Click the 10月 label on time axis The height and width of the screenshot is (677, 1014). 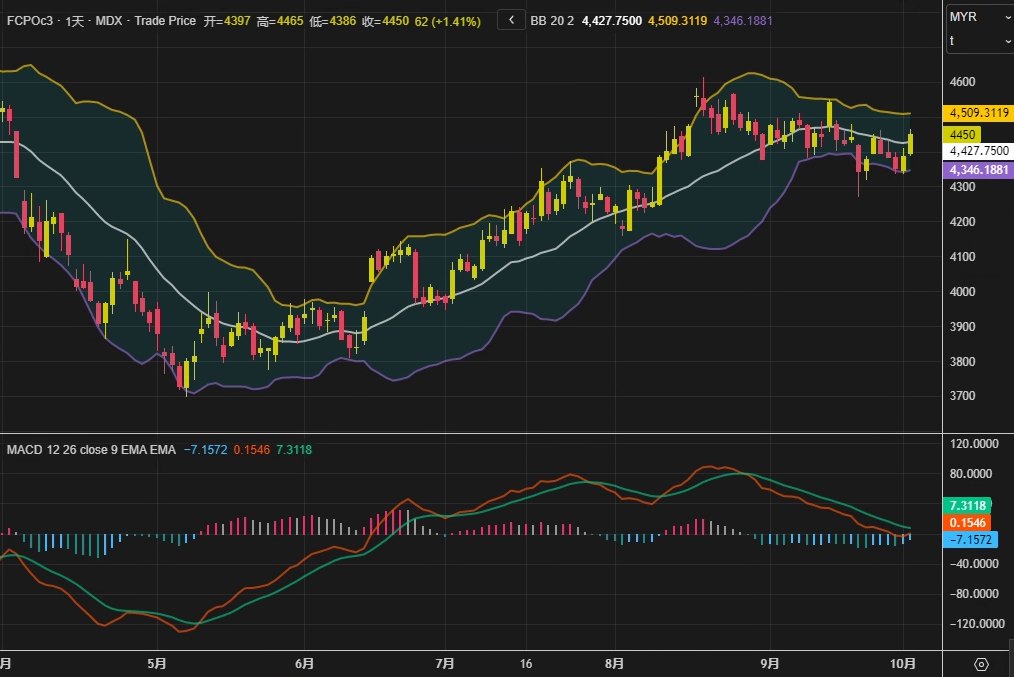pyautogui.click(x=903, y=663)
